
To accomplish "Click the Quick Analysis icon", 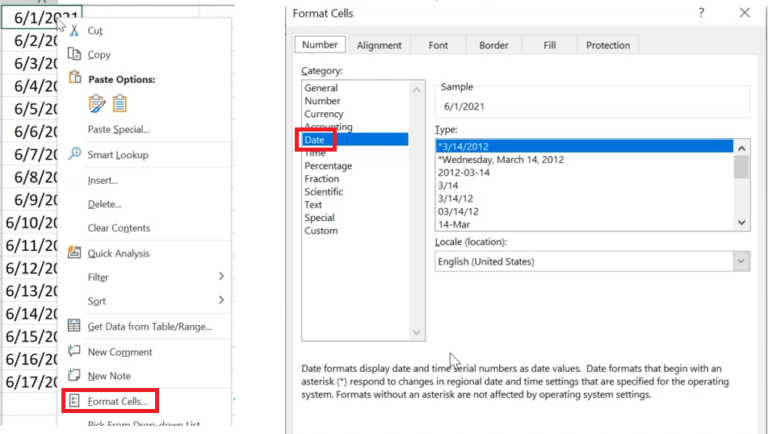I will tap(73, 253).
